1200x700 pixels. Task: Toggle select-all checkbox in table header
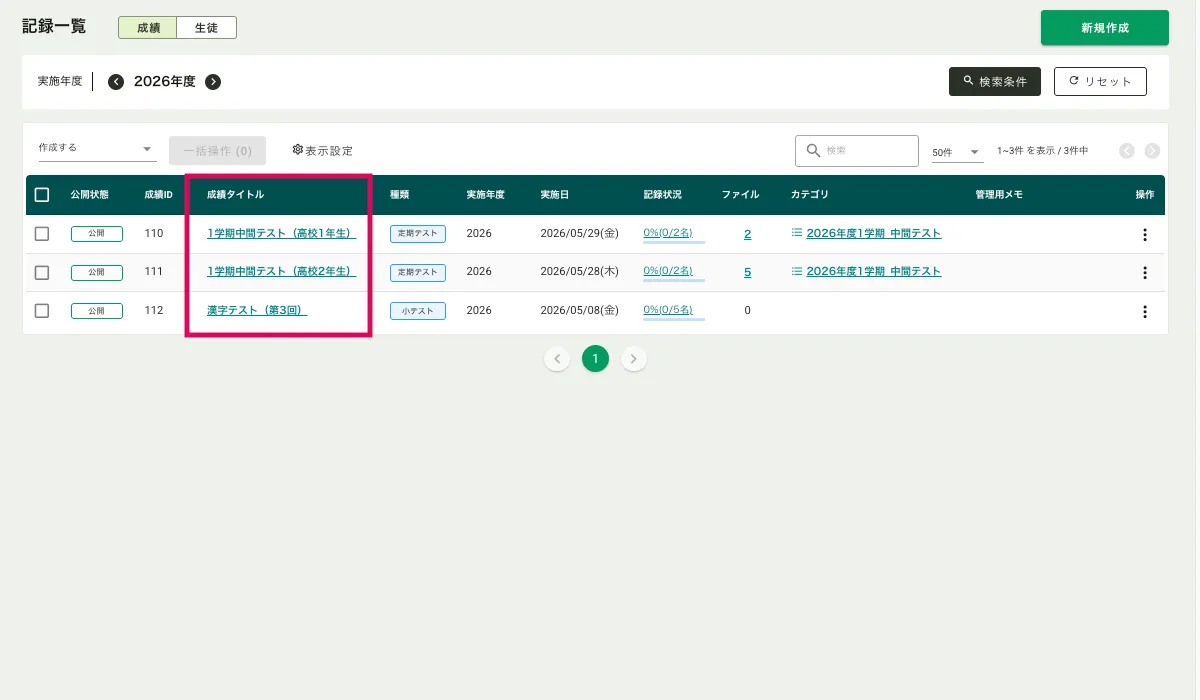click(42, 195)
